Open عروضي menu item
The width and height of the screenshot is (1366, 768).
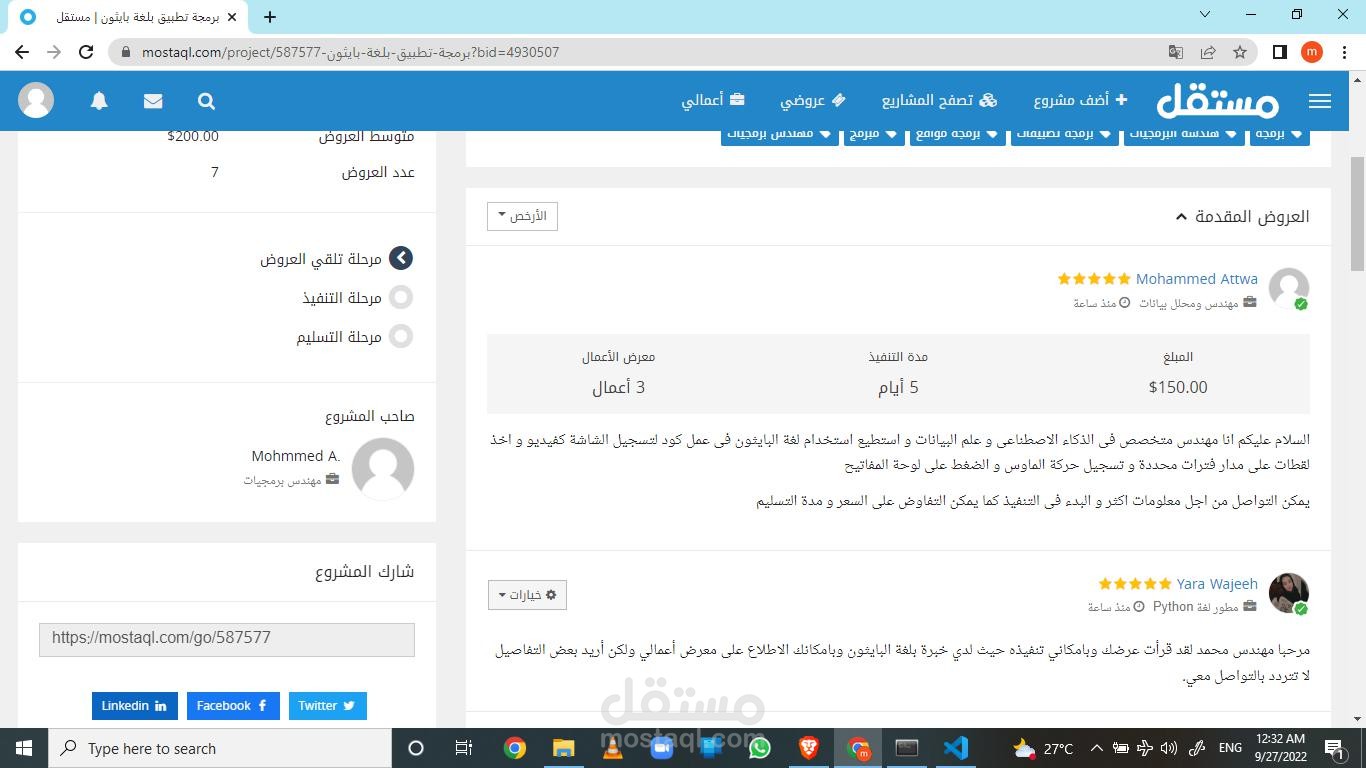click(813, 100)
